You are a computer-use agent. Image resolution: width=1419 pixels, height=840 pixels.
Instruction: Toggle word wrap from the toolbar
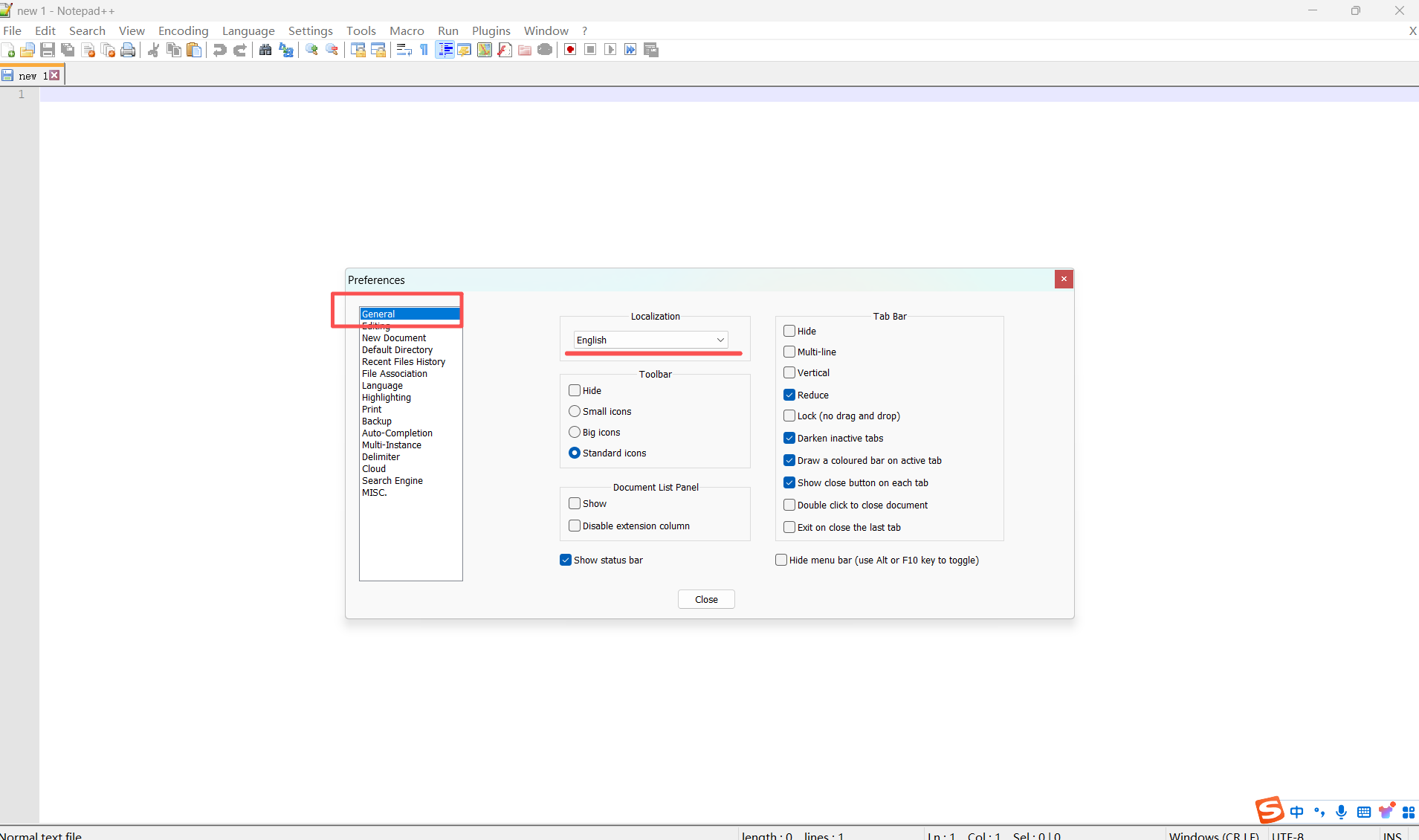tap(404, 50)
